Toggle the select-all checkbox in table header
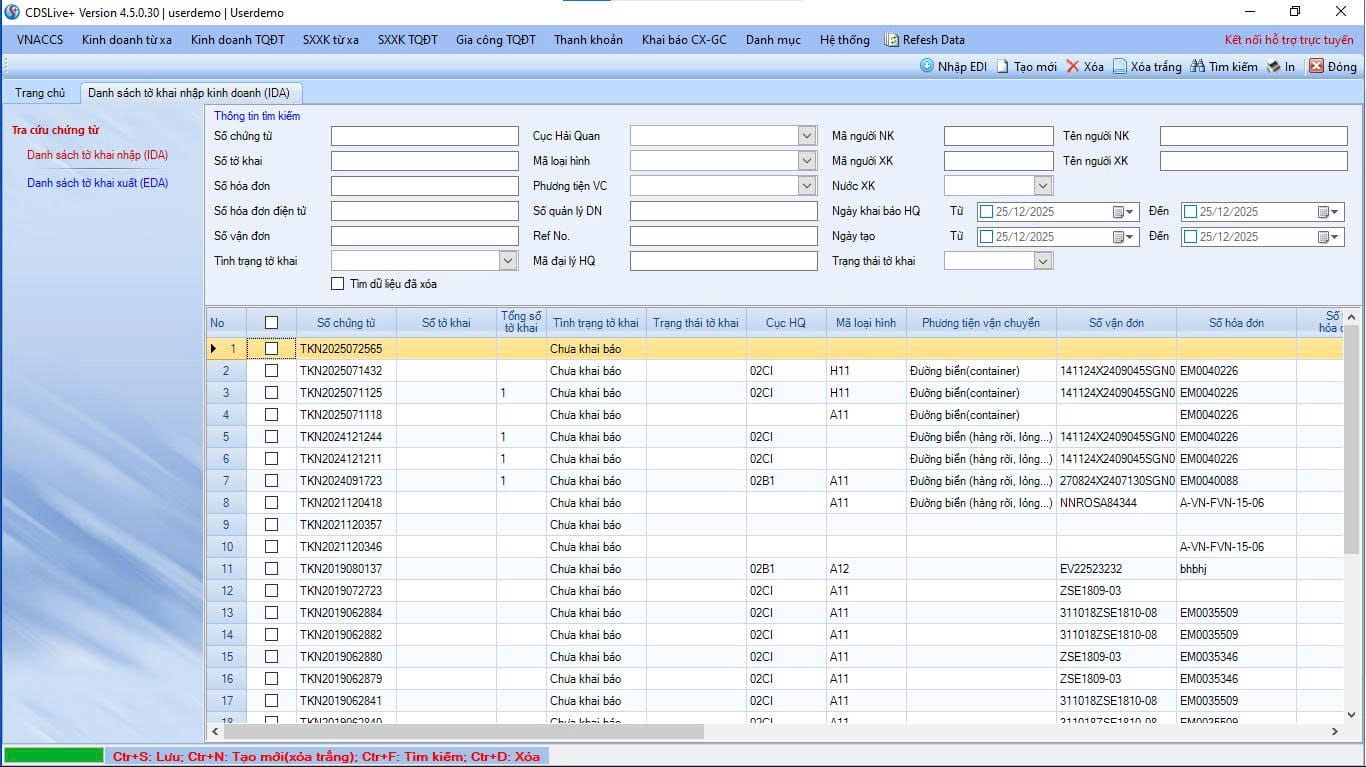 [271, 322]
